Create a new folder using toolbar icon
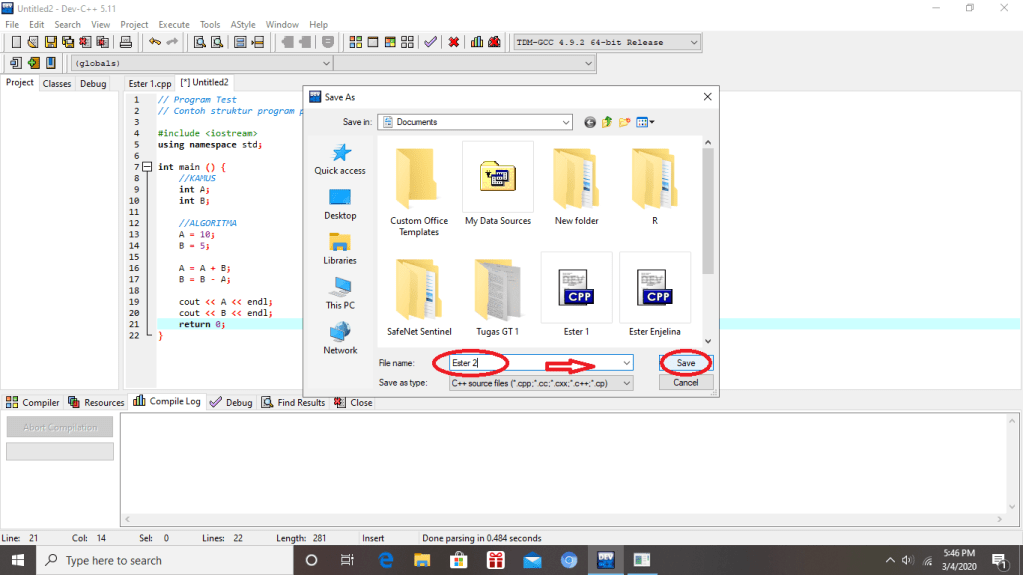1023x575 pixels. pos(625,122)
